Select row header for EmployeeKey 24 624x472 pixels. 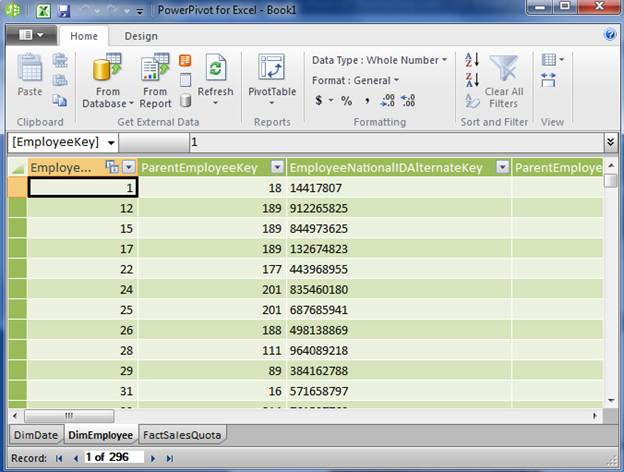click(18, 289)
